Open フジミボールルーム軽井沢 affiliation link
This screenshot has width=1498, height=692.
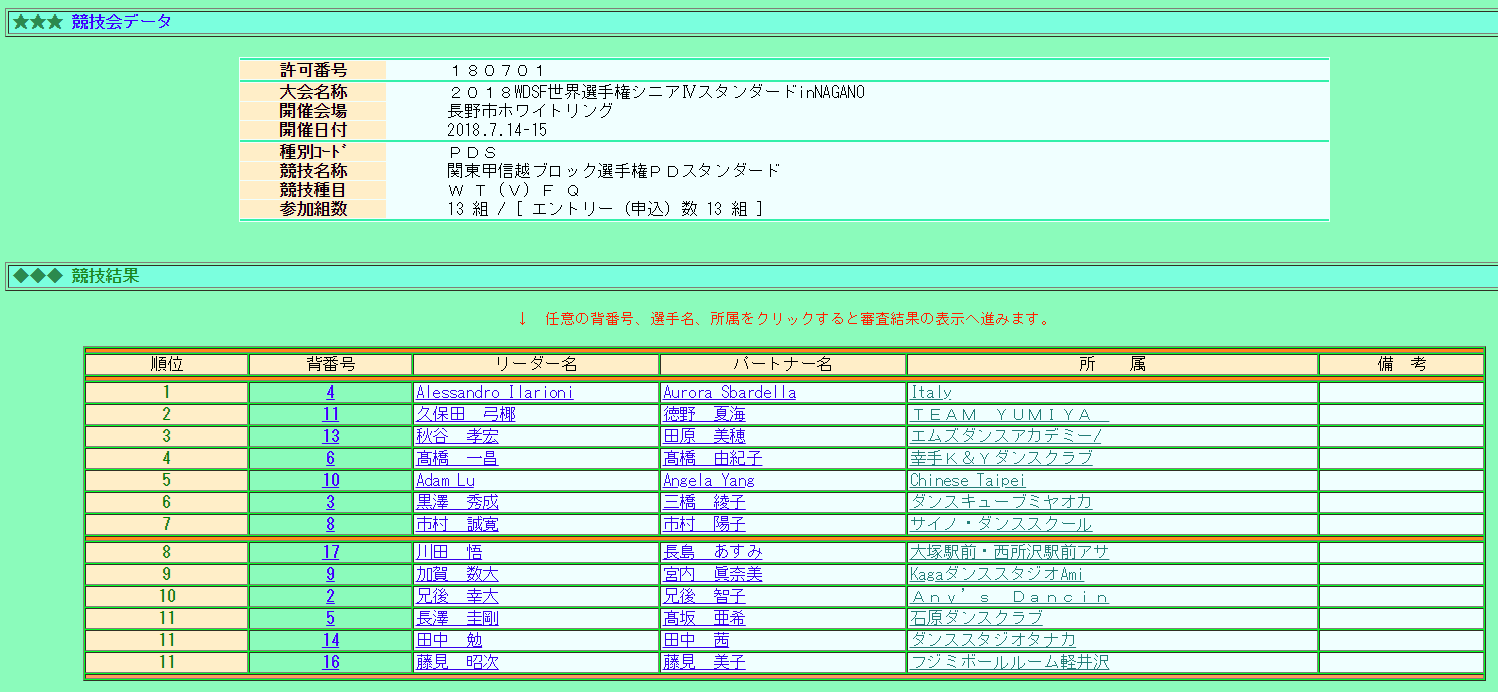coord(1008,662)
